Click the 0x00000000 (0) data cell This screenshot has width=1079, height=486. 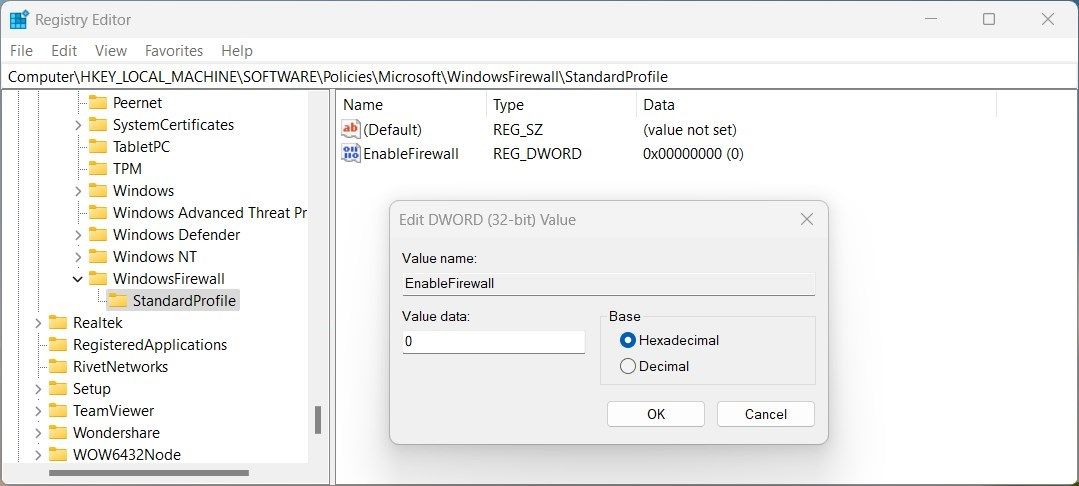pos(693,154)
